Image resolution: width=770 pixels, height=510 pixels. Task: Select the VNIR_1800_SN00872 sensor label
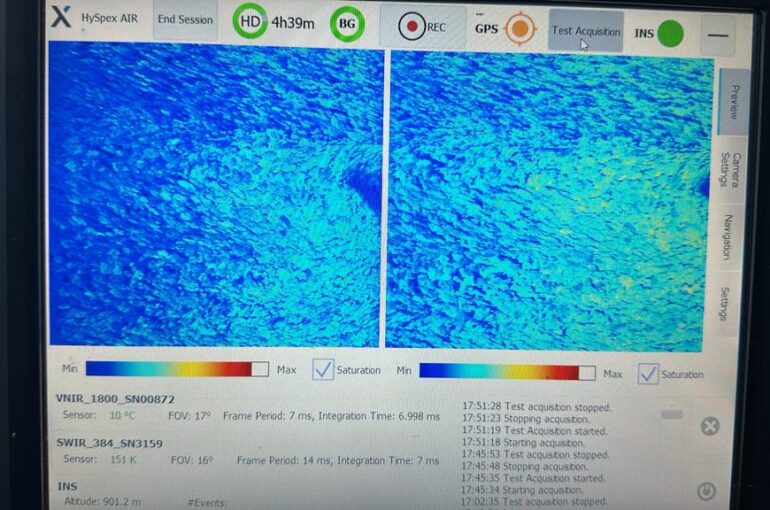click(115, 399)
